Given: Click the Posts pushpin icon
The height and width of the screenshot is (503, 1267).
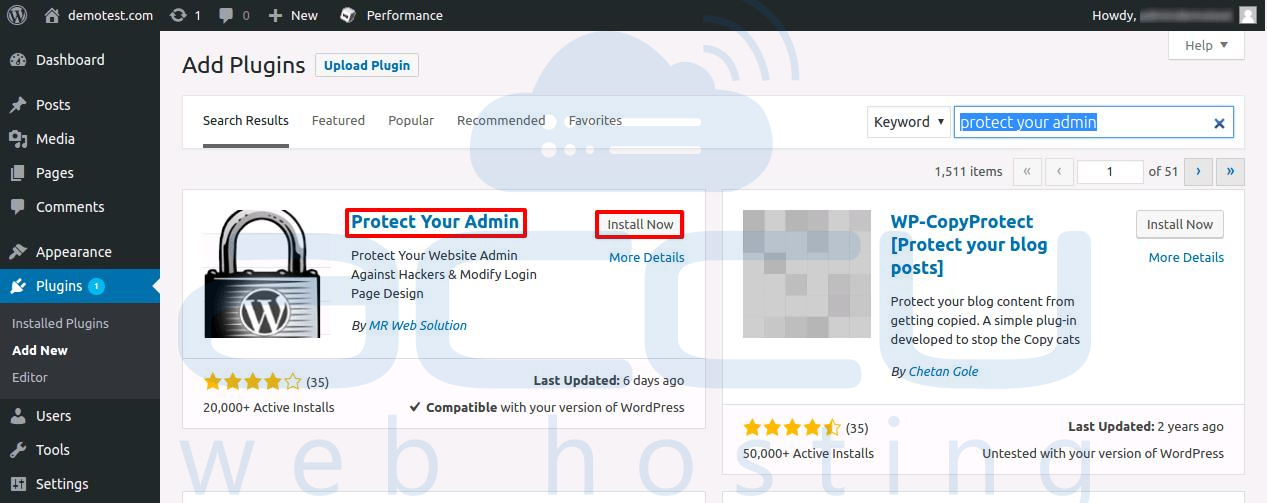Looking at the screenshot, I should click(18, 105).
